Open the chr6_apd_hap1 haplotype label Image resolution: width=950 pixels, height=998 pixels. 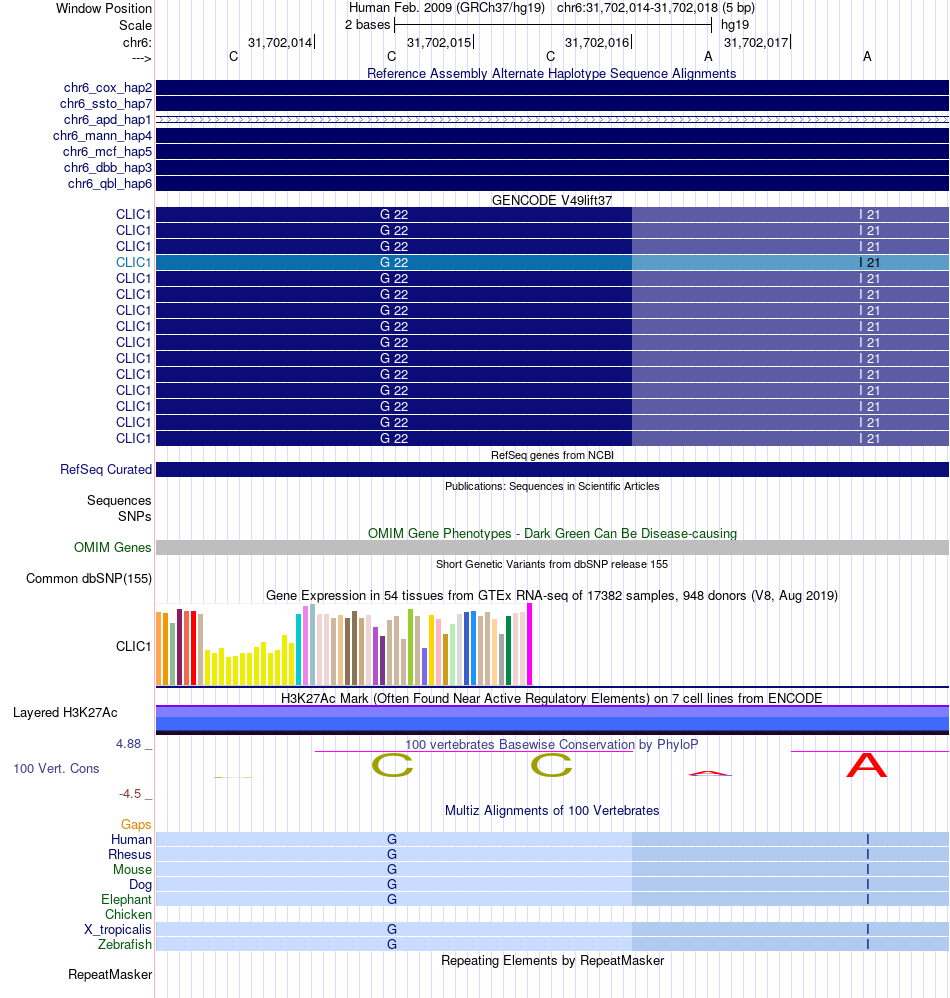pyautogui.click(x=108, y=120)
